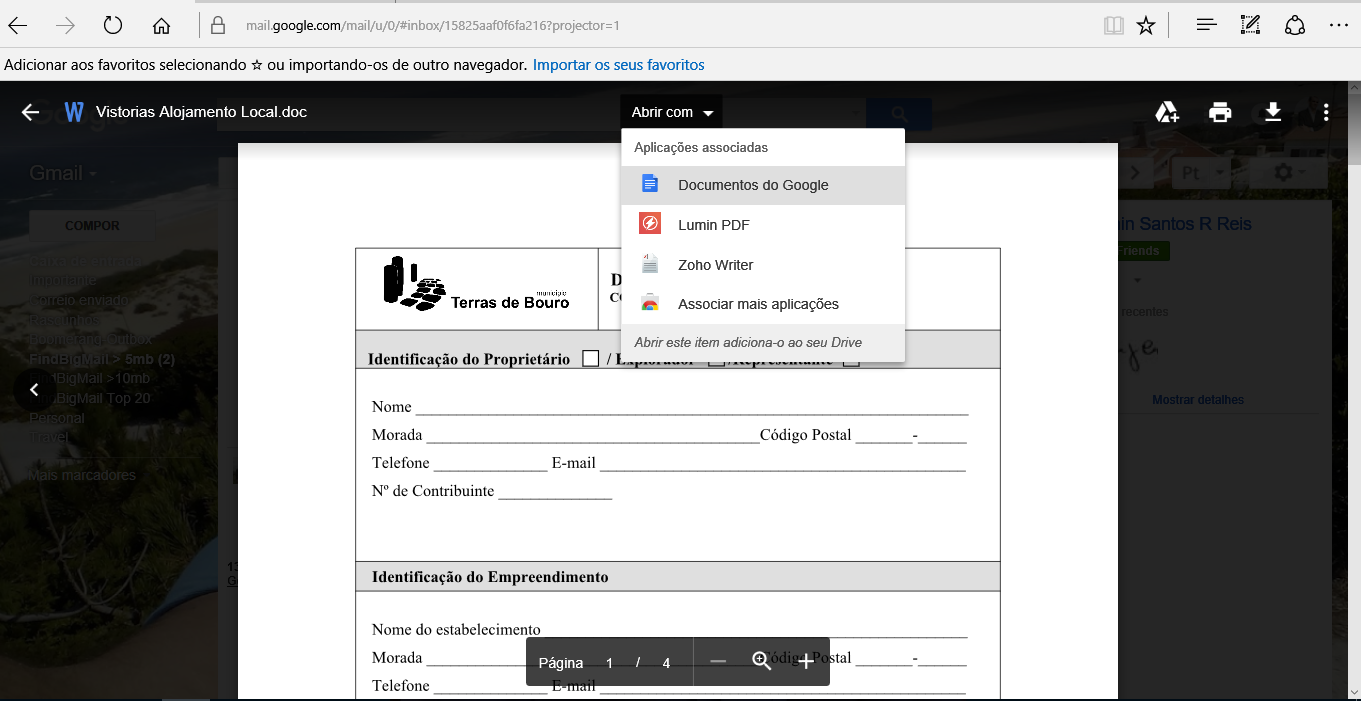The height and width of the screenshot is (701, 1361).
Task: Click the share icon in the browser toolbar
Action: (1295, 25)
